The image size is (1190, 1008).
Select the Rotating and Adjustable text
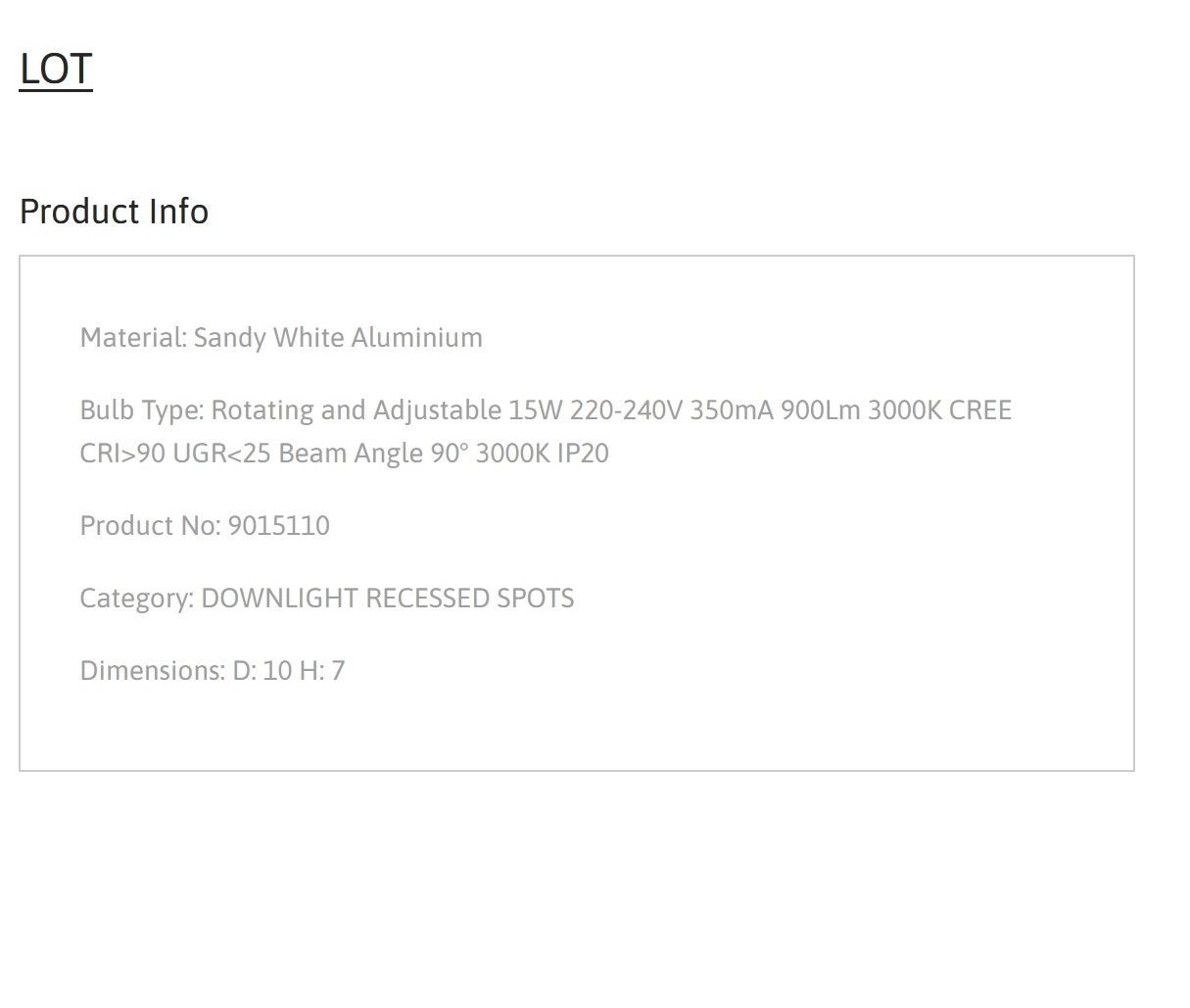(357, 409)
